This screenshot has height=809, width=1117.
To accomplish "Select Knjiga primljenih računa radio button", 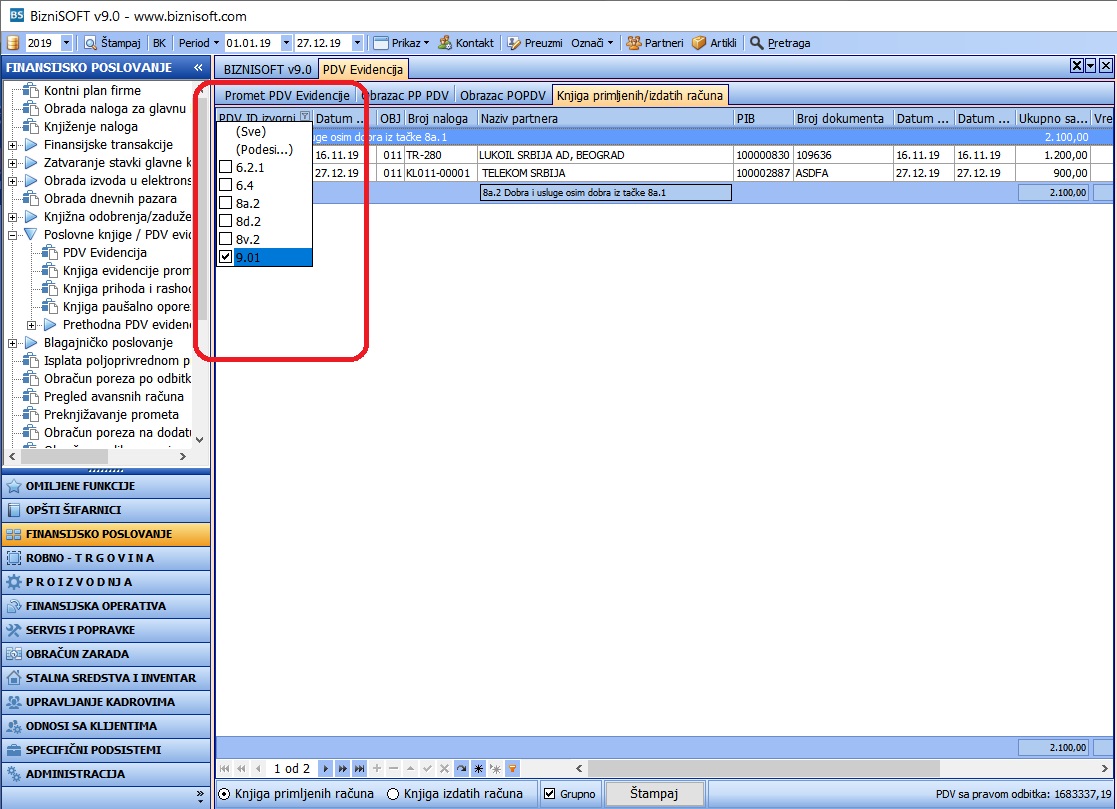I will coord(224,793).
